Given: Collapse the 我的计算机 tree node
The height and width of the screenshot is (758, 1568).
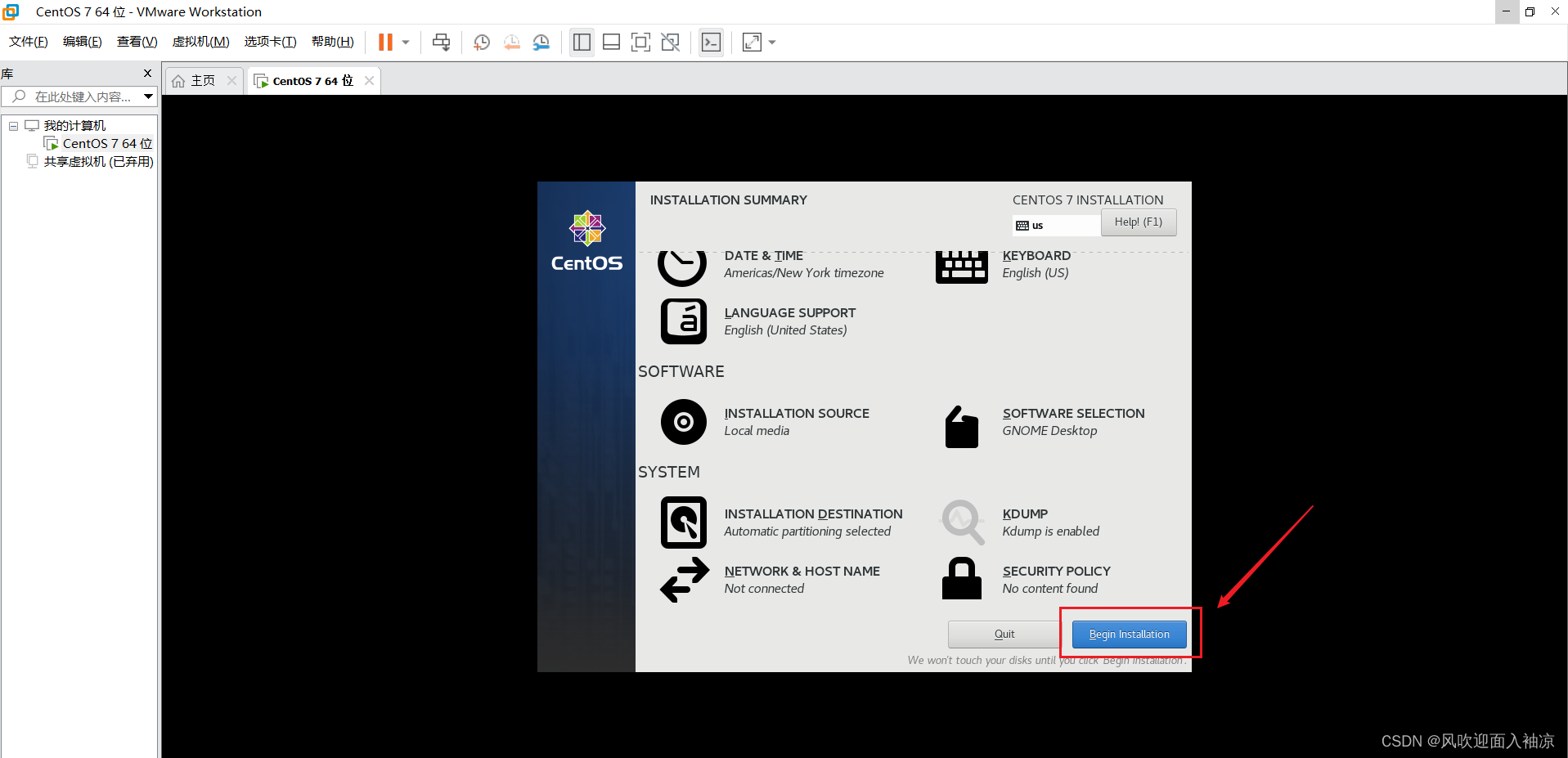Looking at the screenshot, I should [x=13, y=126].
